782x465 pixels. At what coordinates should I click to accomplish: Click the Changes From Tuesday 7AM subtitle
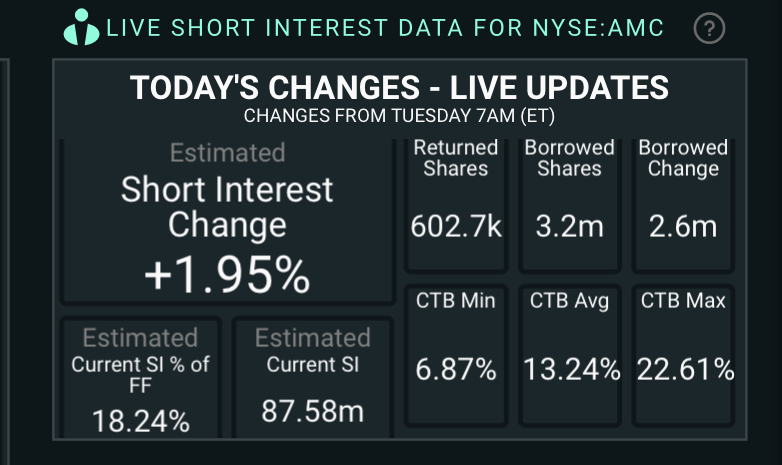pos(399,115)
